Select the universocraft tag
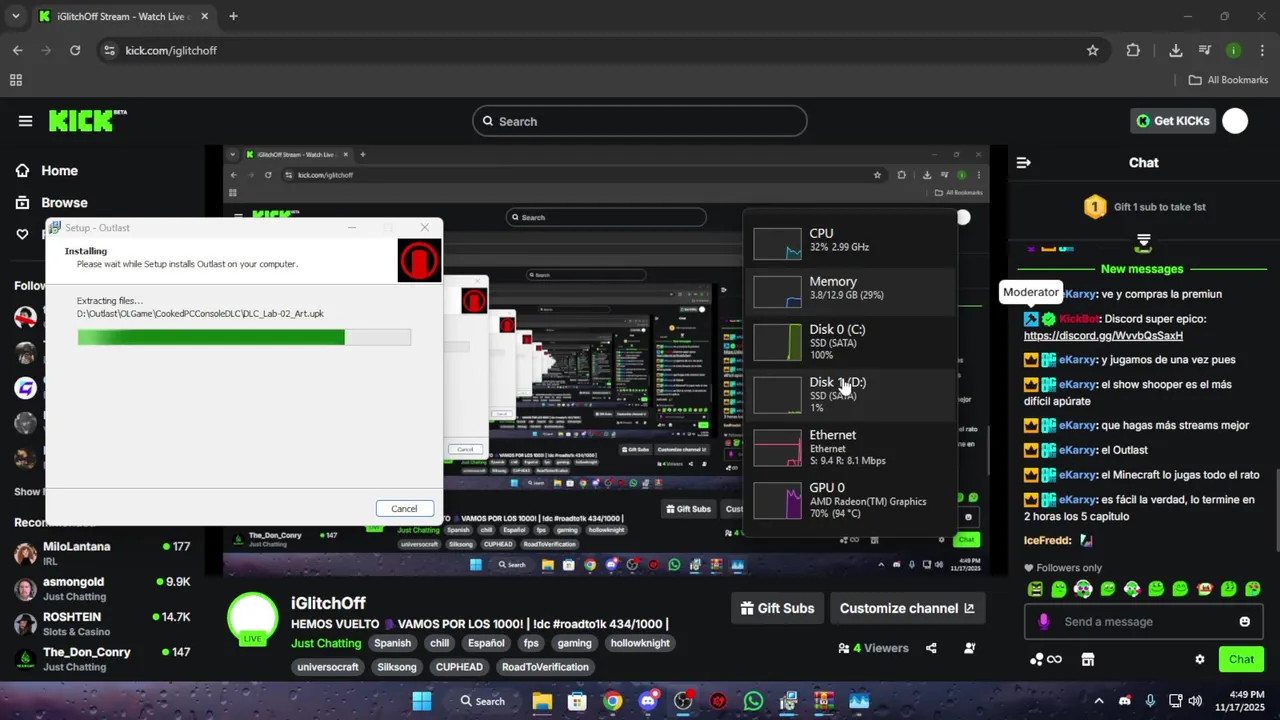Screen dimensions: 1280x720 (328, 667)
